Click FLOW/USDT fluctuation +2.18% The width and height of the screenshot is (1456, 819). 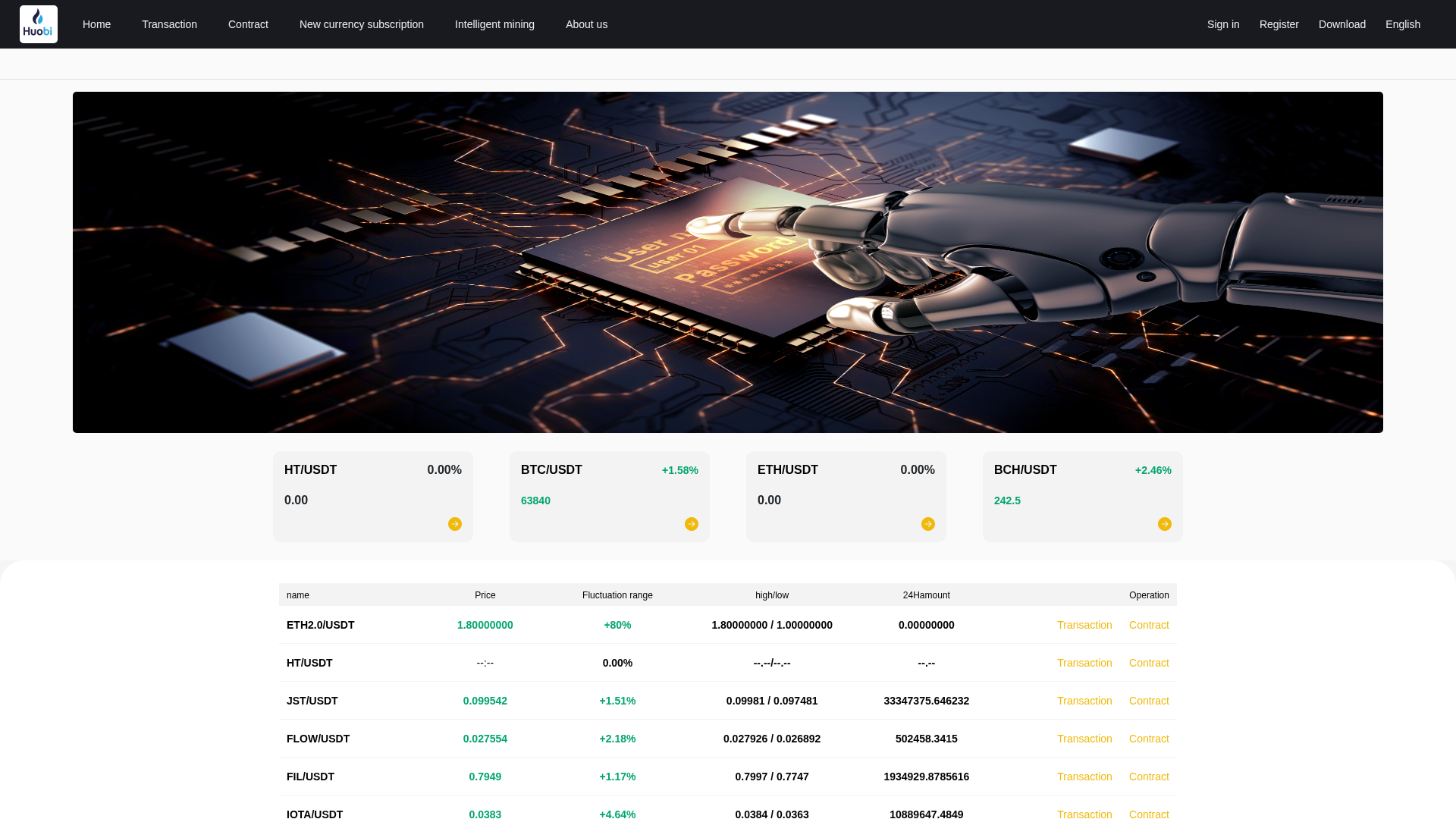tap(617, 739)
